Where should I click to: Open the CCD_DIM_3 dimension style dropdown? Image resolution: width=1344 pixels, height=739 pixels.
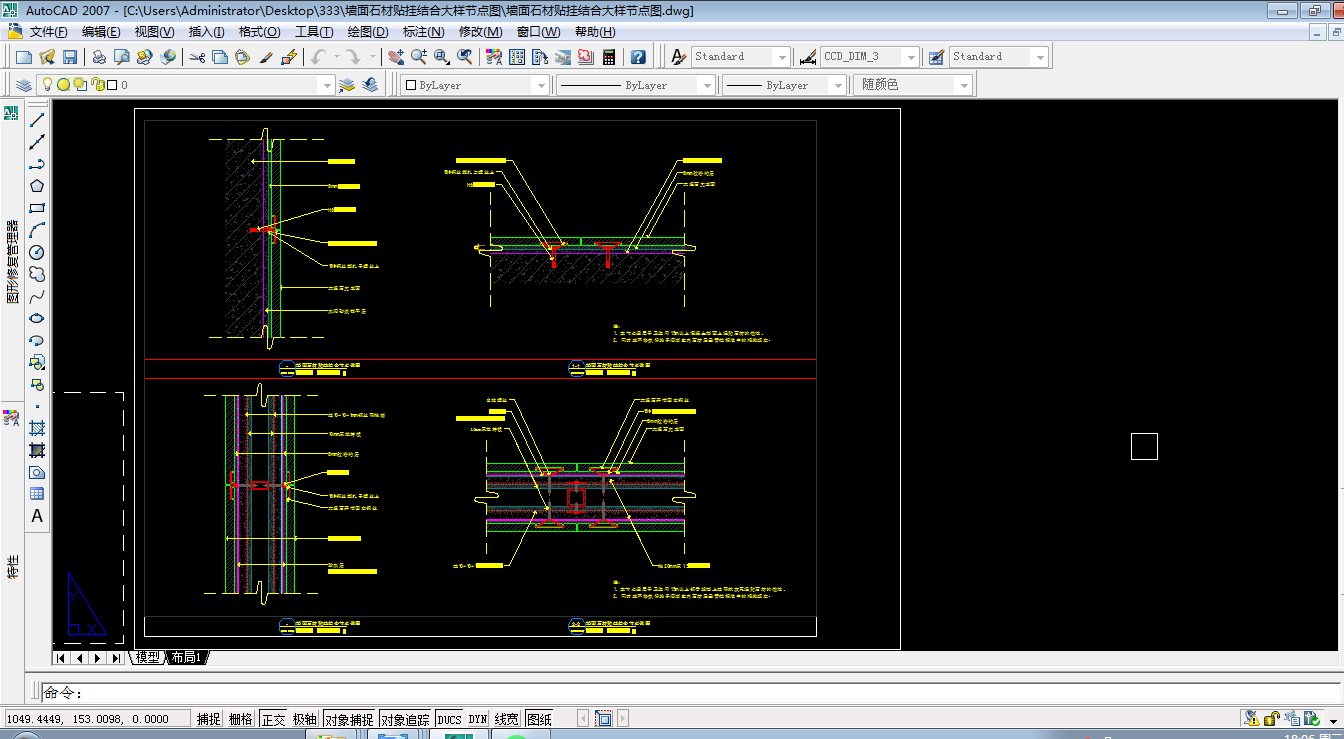910,57
